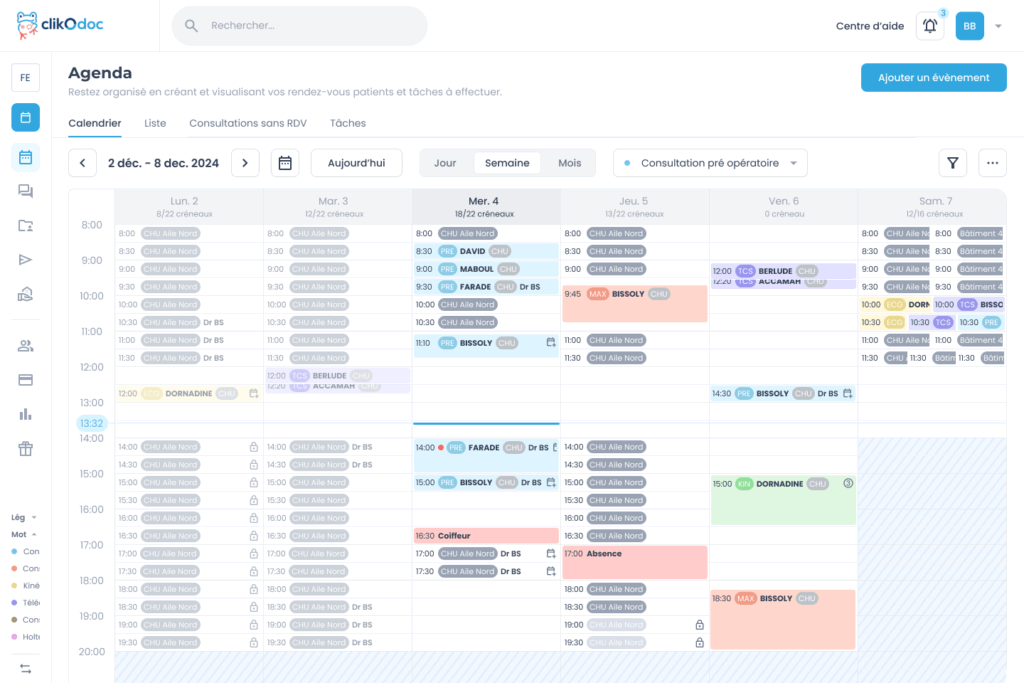Expand the Lég section in the sidebar
1024x683 pixels.
(x=24, y=517)
